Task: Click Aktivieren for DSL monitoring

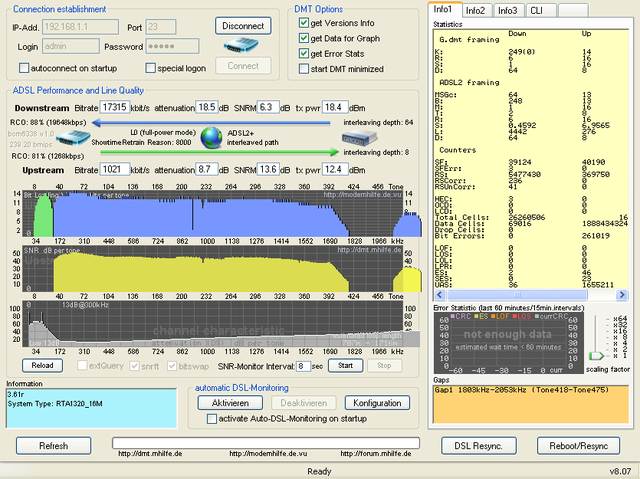Action: pyautogui.click(x=230, y=403)
